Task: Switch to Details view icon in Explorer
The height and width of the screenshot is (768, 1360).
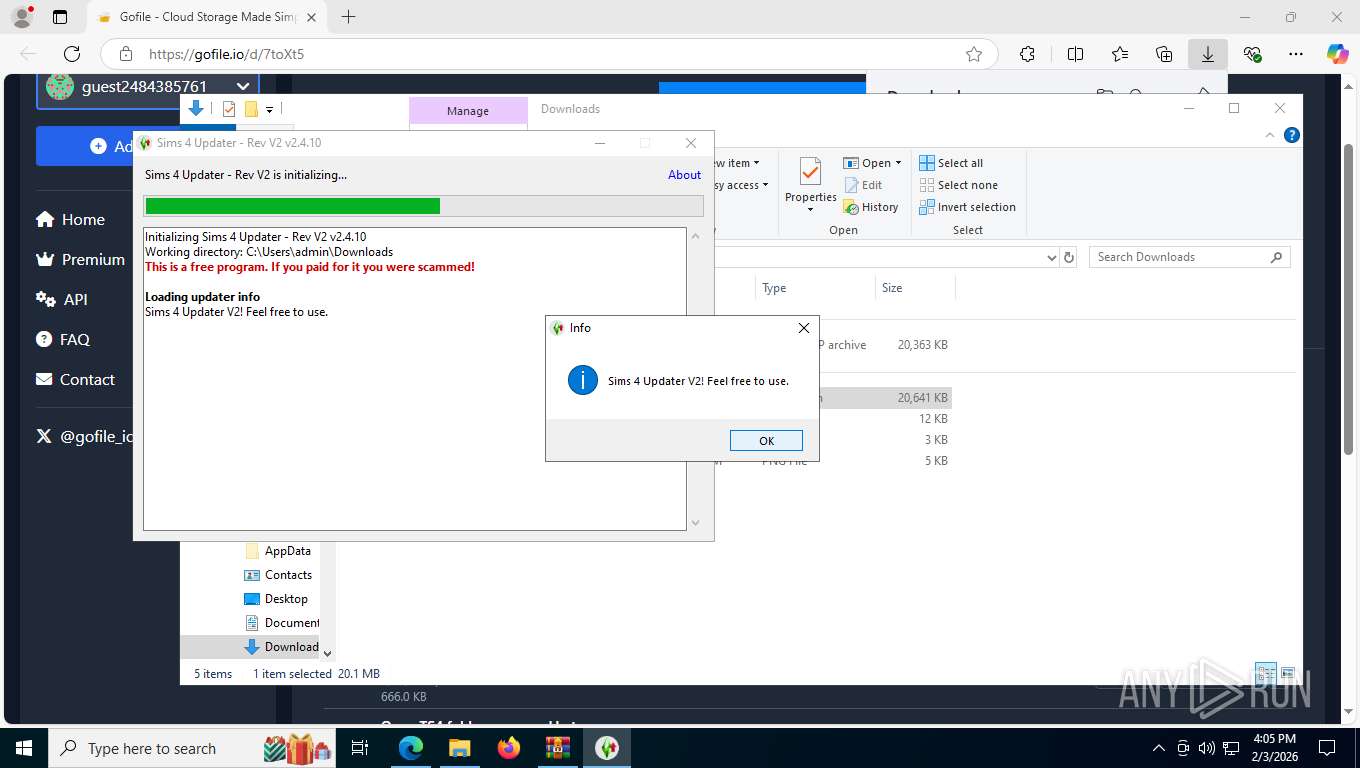Action: (1266, 673)
